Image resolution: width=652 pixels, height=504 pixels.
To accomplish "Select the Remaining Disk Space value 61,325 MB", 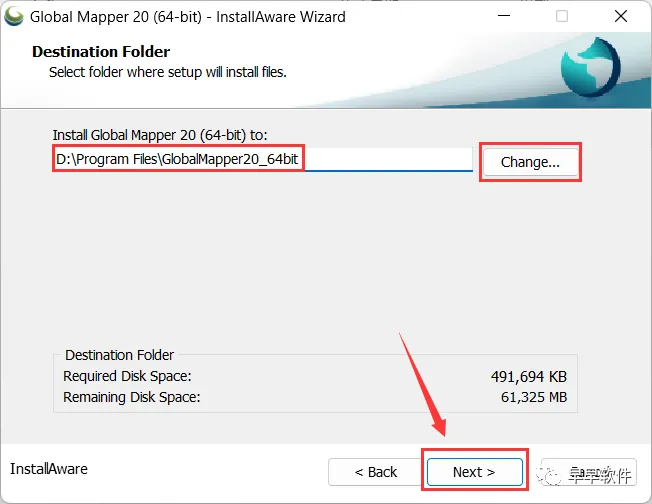I will pos(533,397).
